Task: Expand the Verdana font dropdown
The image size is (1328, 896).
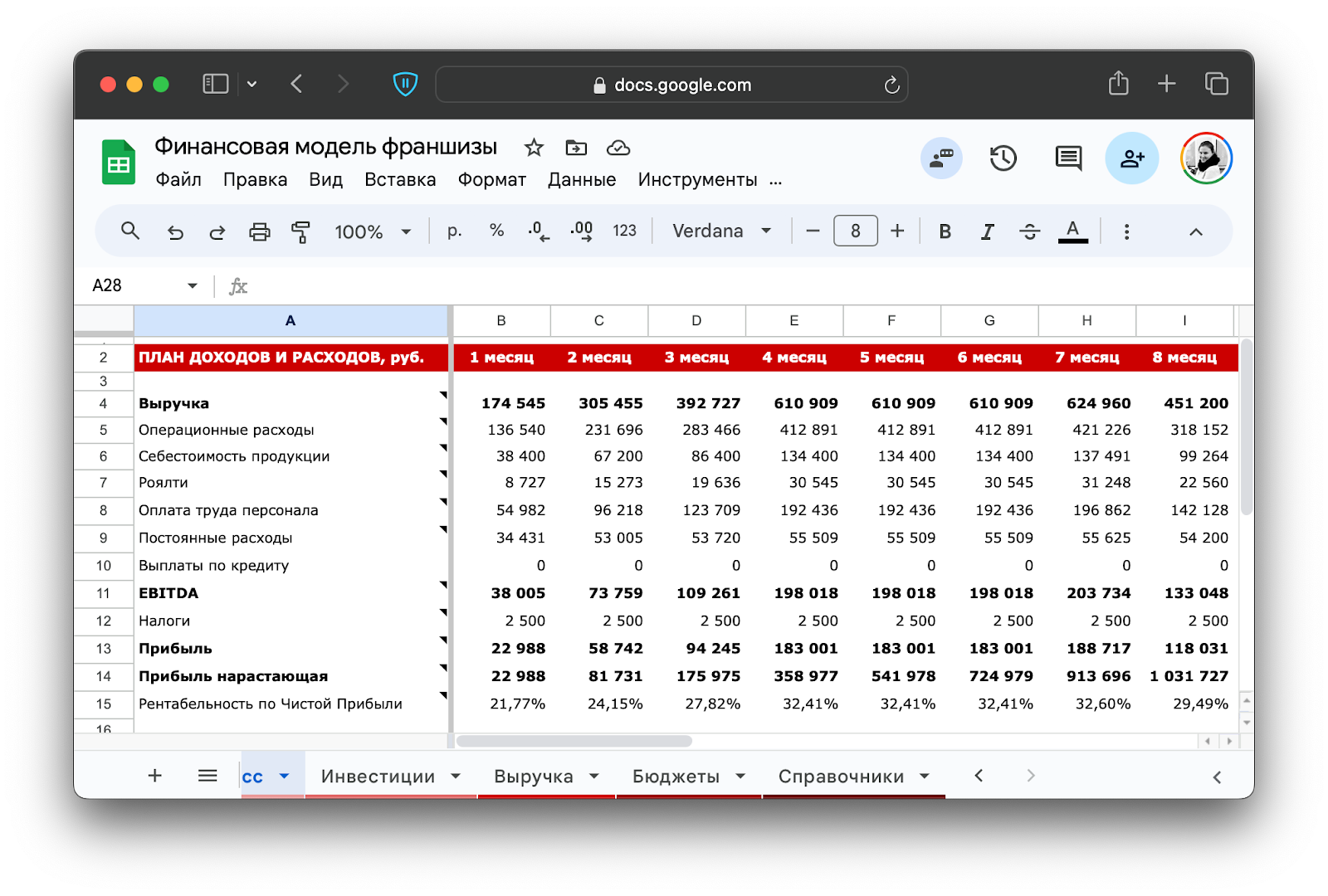Action: coord(721,231)
